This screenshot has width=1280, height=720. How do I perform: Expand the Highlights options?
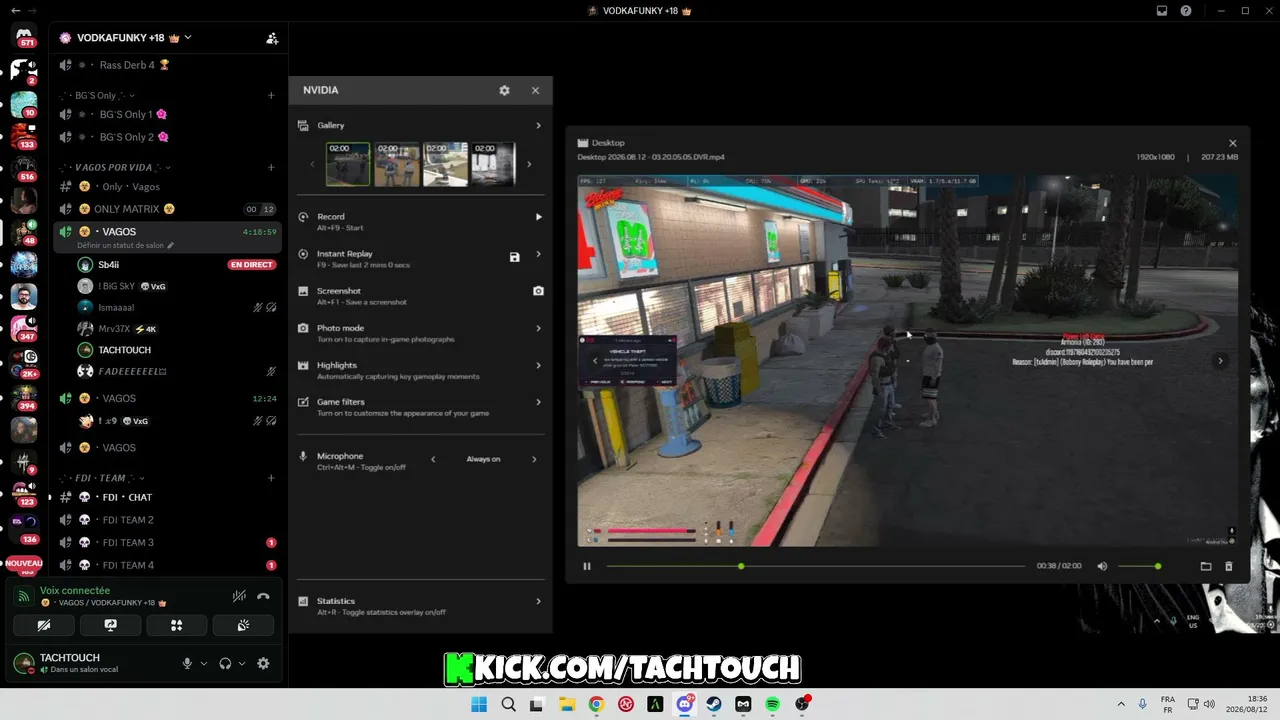pos(538,365)
